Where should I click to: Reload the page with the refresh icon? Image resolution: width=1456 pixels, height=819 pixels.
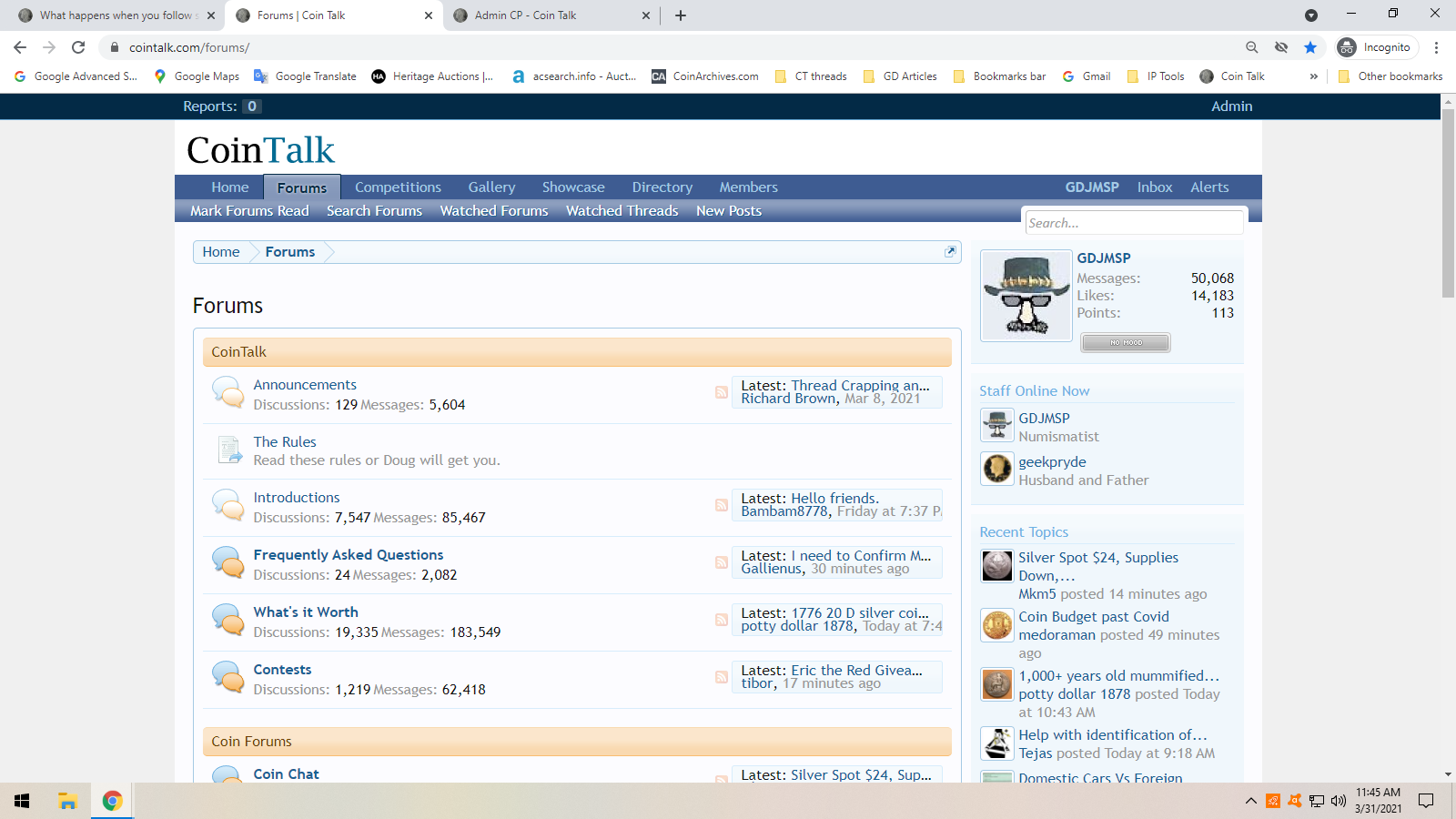[x=78, y=47]
